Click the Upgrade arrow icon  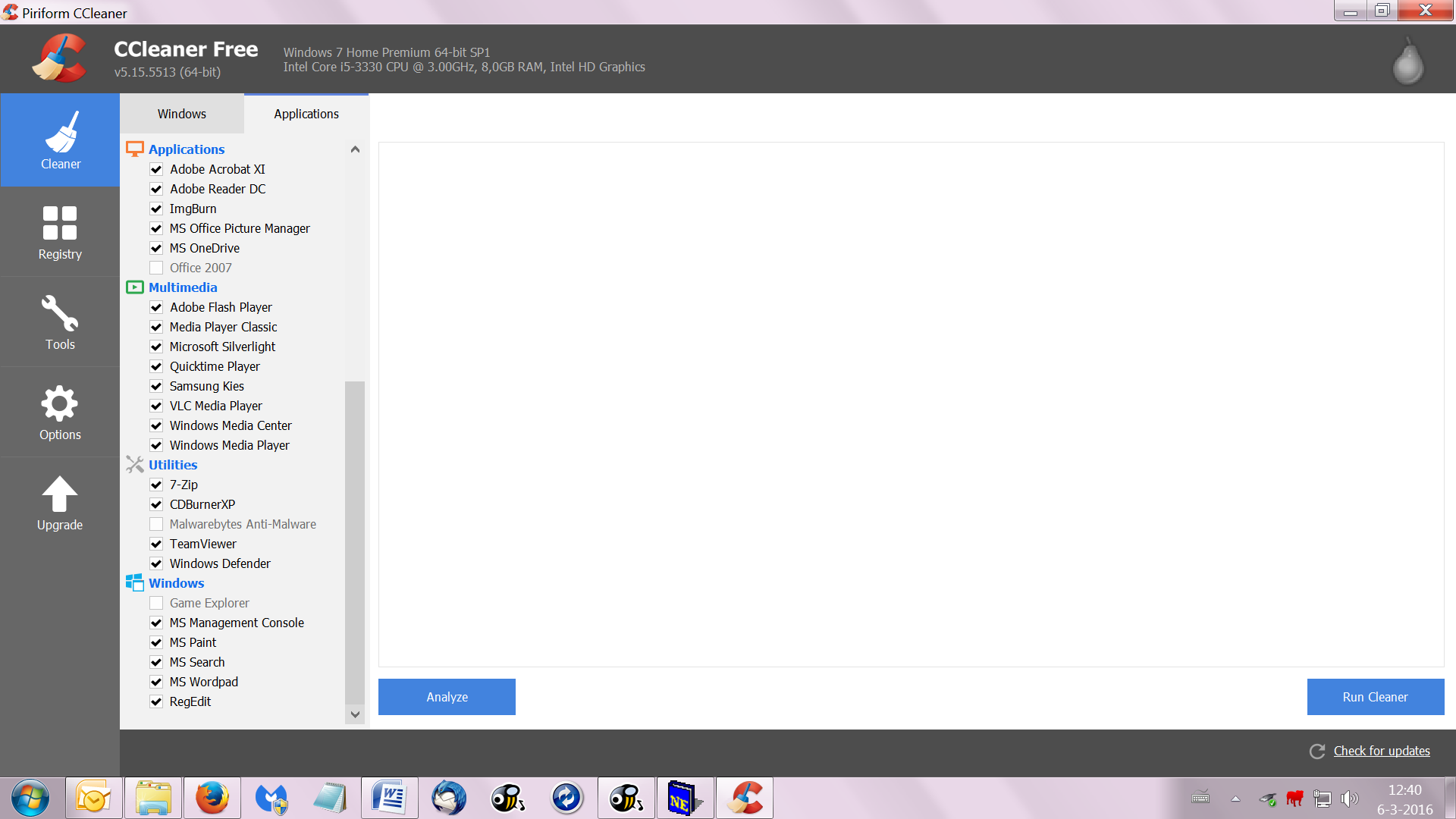(60, 494)
